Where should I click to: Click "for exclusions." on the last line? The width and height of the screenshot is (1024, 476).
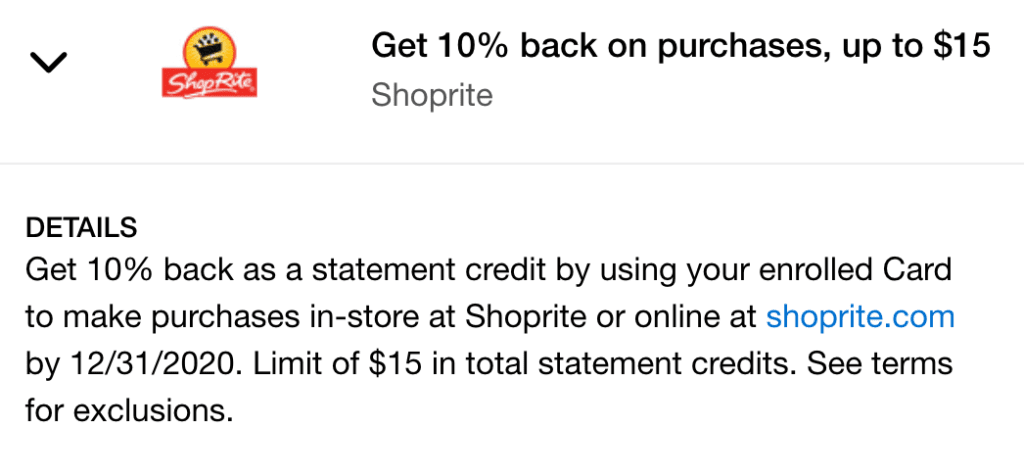coord(129,409)
